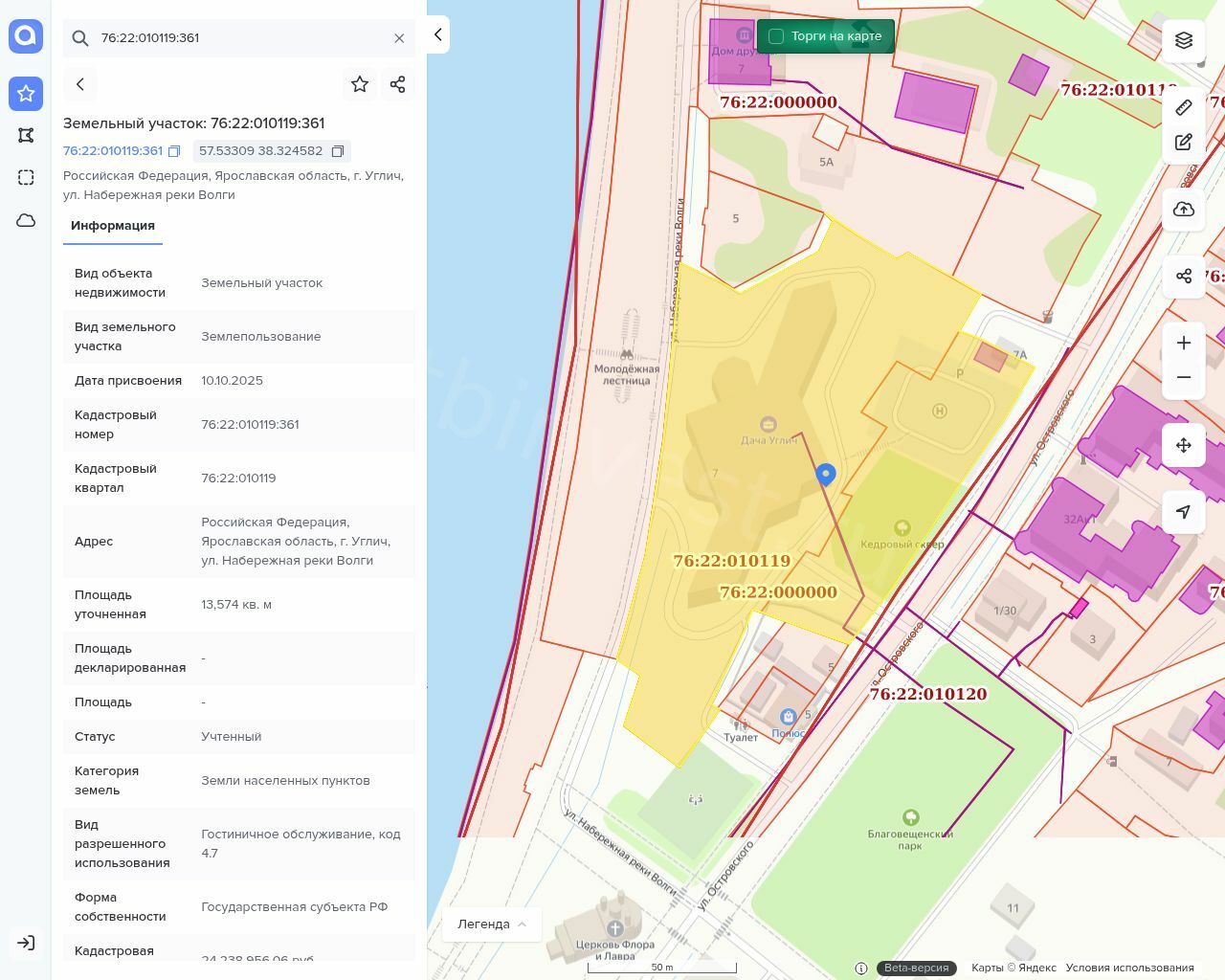Add parcel to favorites with star icon
This screenshot has width=1225, height=980.
tap(360, 84)
